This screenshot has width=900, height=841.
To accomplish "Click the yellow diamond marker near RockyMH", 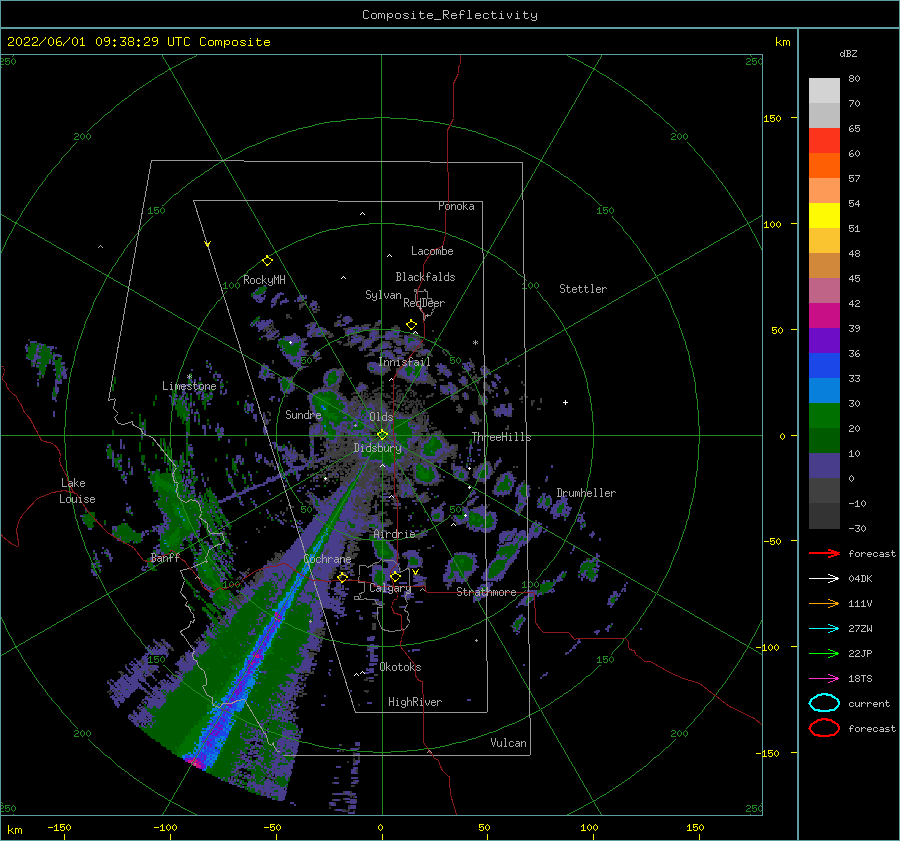I will (267, 261).
